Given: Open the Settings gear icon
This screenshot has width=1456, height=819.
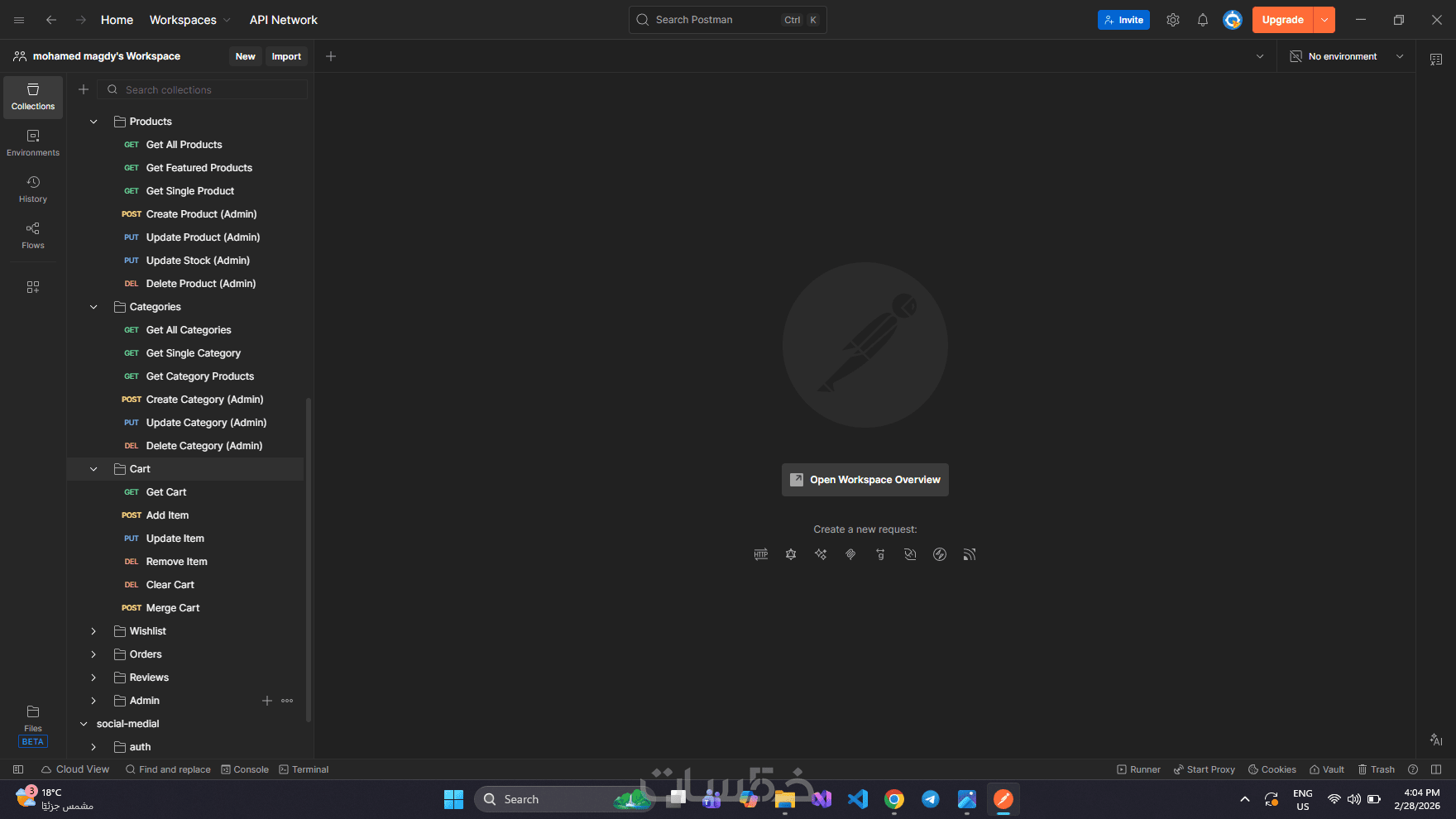Looking at the screenshot, I should click(1173, 20).
